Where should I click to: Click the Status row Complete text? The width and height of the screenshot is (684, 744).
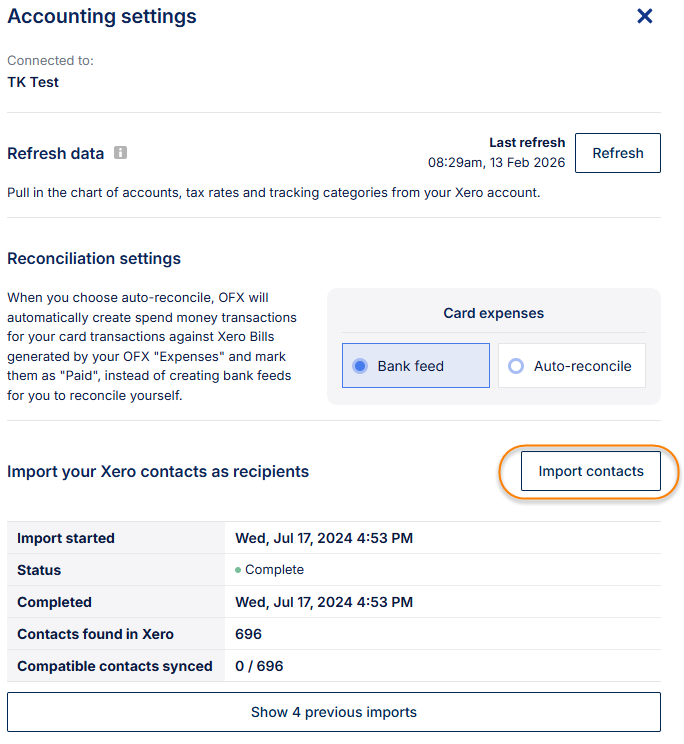[274, 570]
